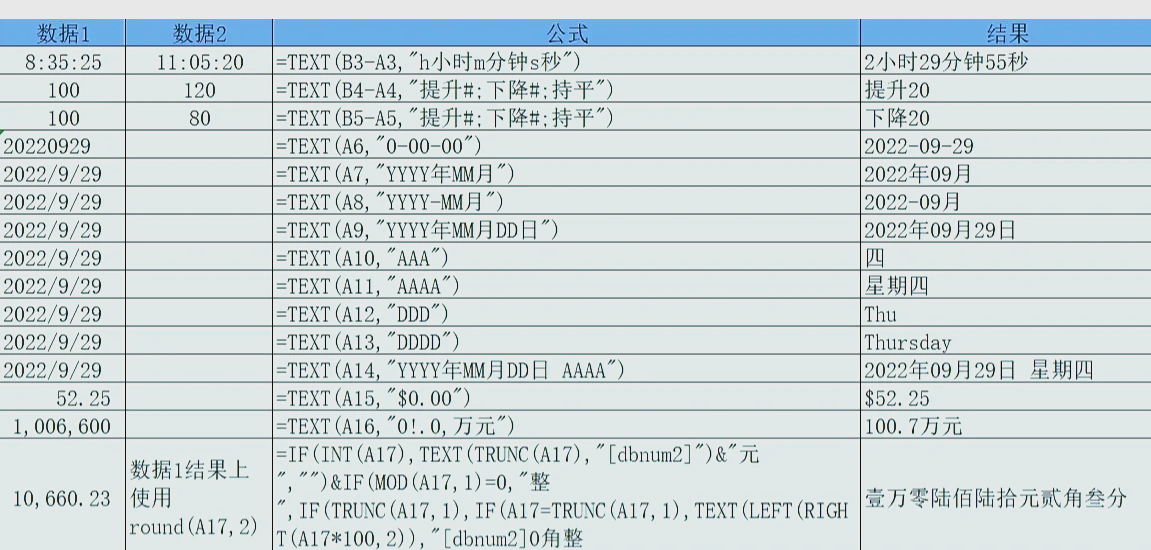Select the cell containing 20220929
1151x550 pixels.
pyautogui.click(x=64, y=146)
